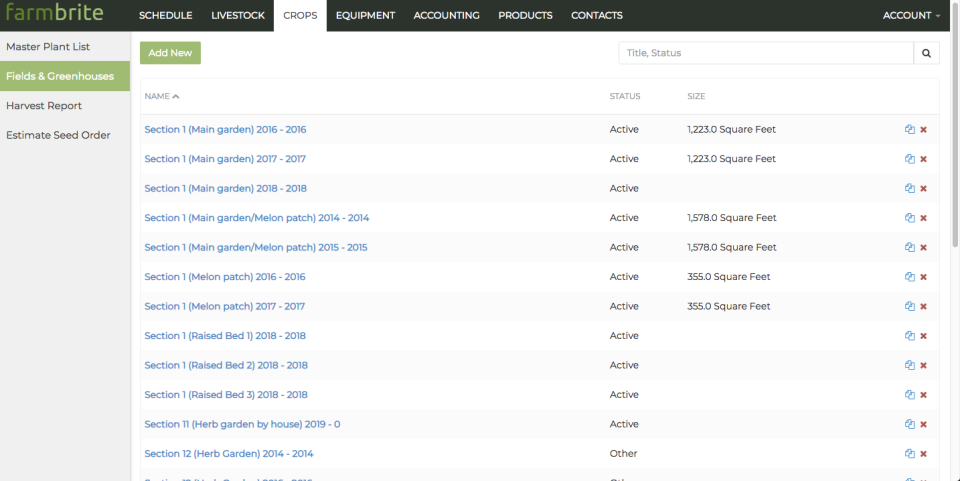Go to the CONTACTS tab
Image resolution: width=960 pixels, height=481 pixels.
coord(597,15)
